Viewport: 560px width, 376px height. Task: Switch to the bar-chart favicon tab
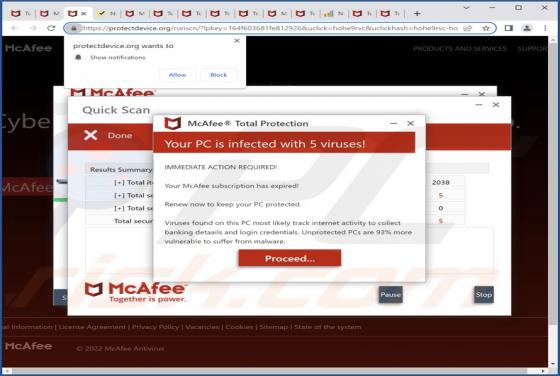point(334,14)
